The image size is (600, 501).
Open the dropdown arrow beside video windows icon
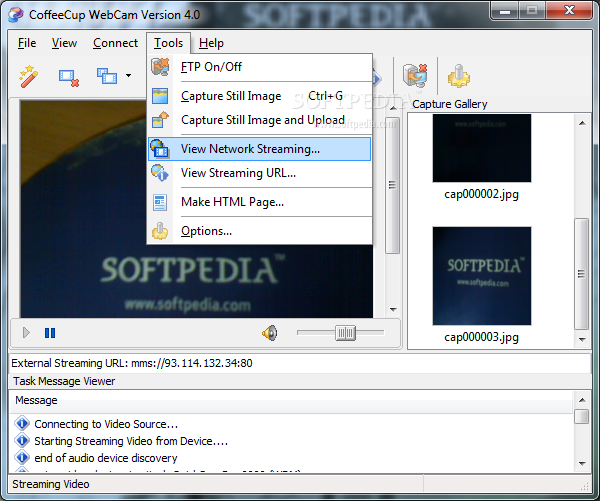click(x=129, y=75)
